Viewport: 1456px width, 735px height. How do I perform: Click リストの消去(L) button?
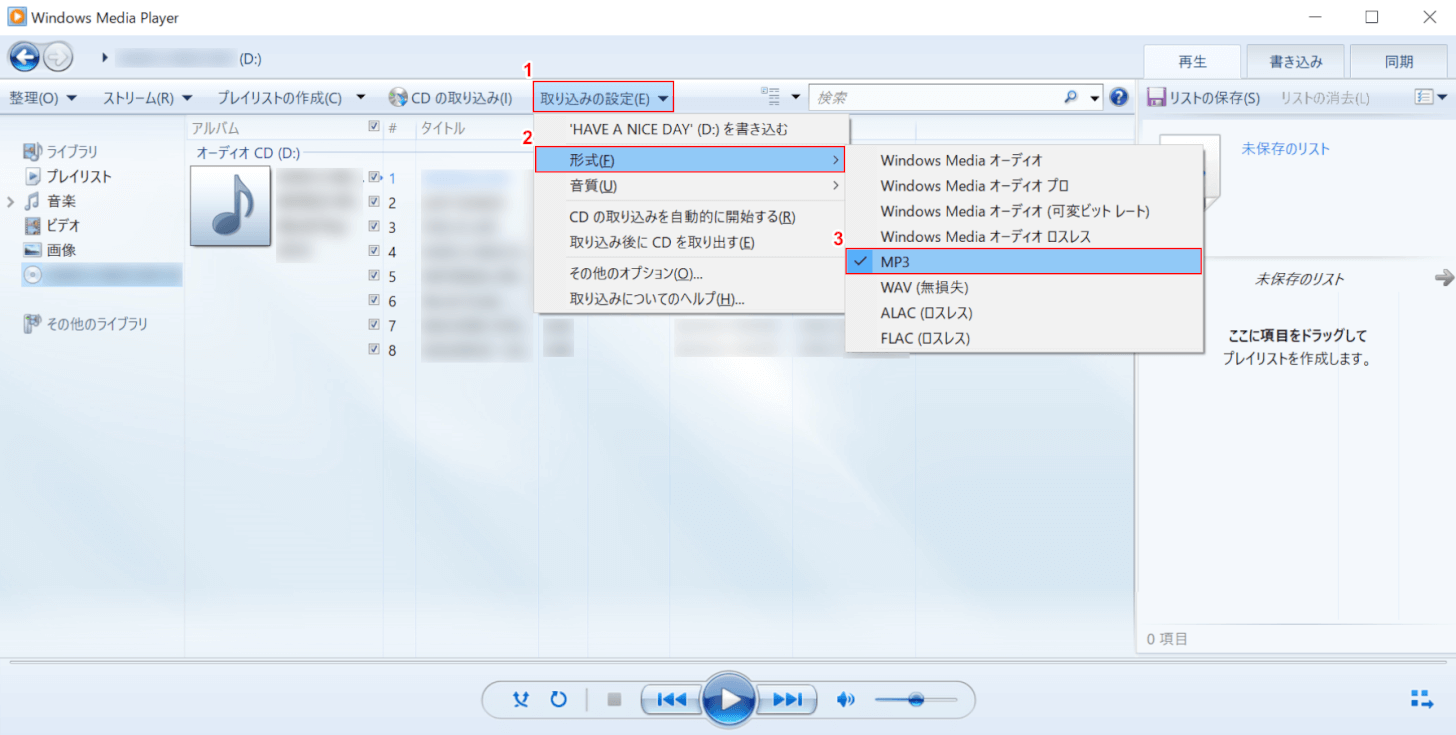tap(1325, 98)
